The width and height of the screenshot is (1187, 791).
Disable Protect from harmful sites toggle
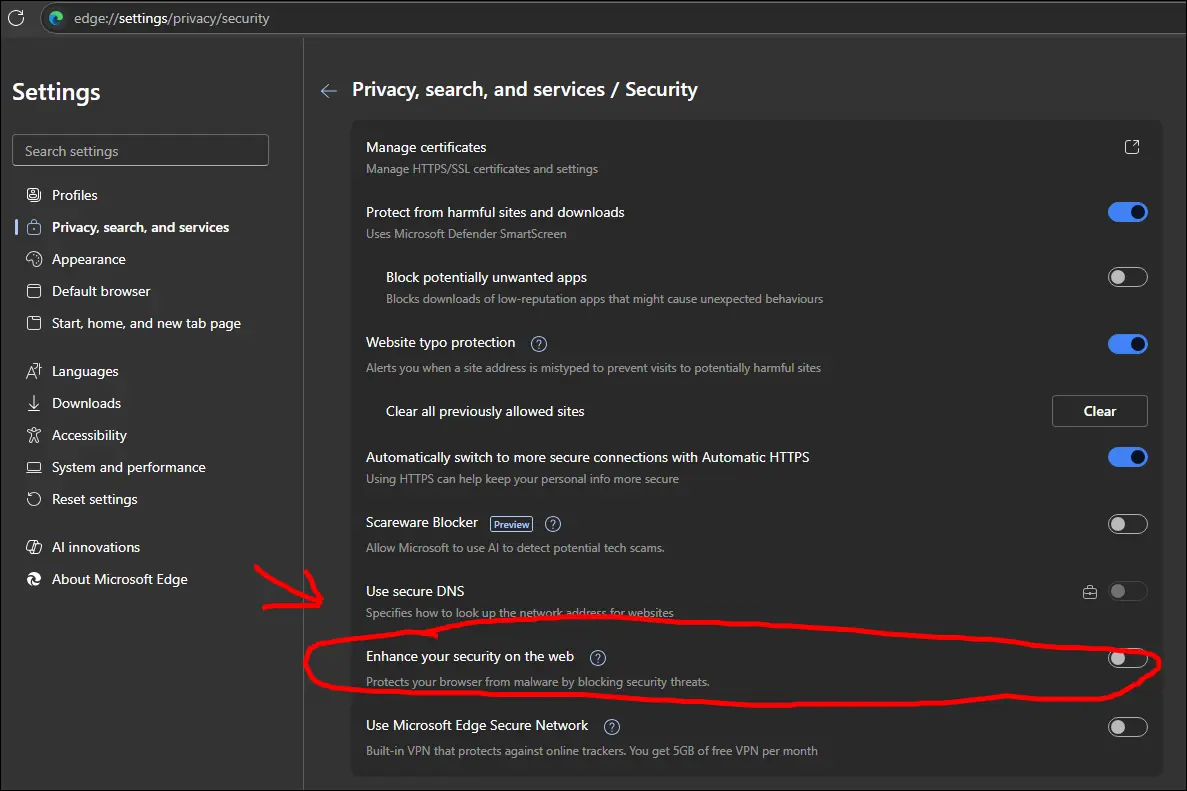(x=1127, y=212)
